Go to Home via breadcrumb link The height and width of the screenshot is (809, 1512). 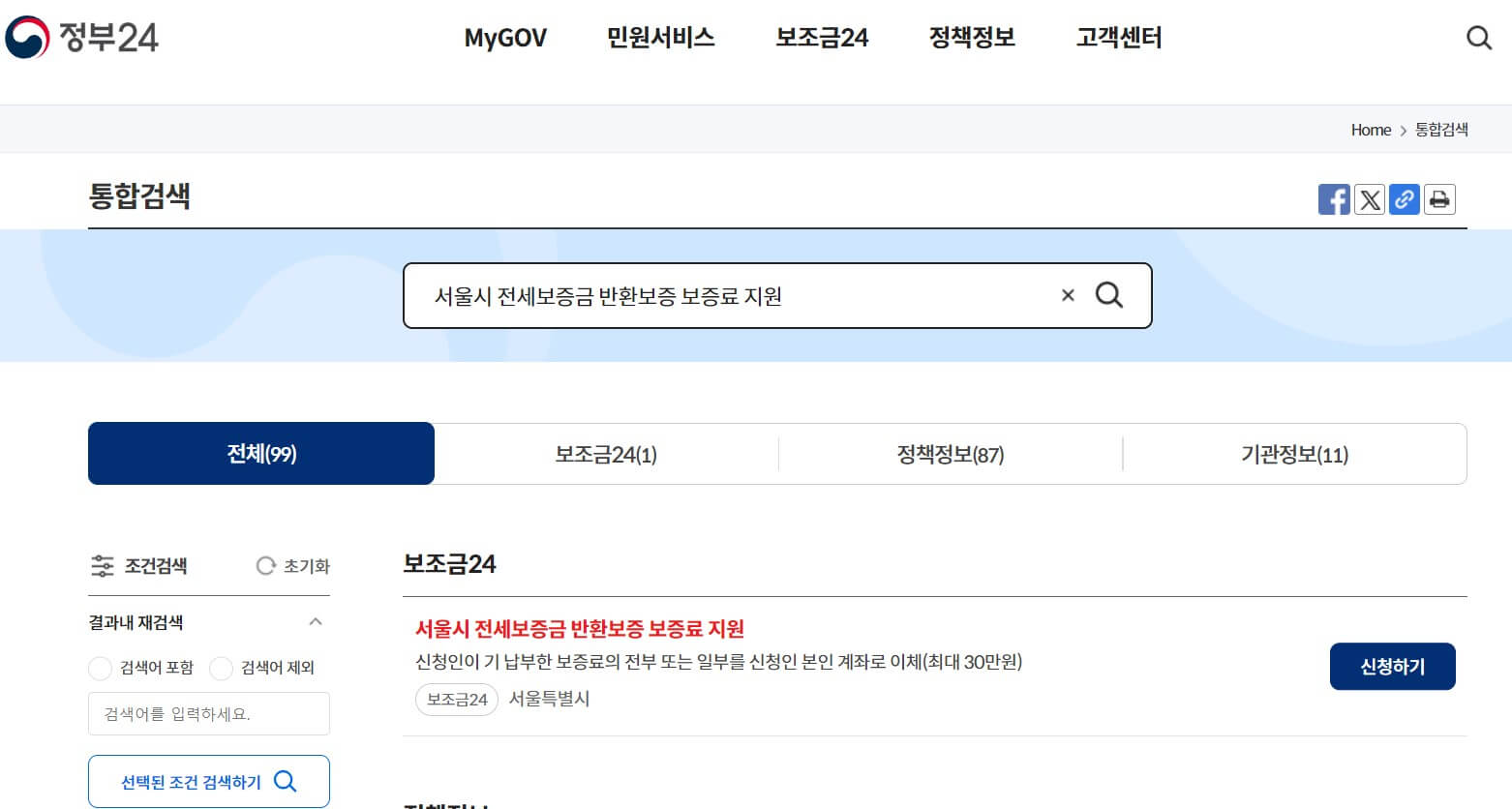coord(1370,129)
